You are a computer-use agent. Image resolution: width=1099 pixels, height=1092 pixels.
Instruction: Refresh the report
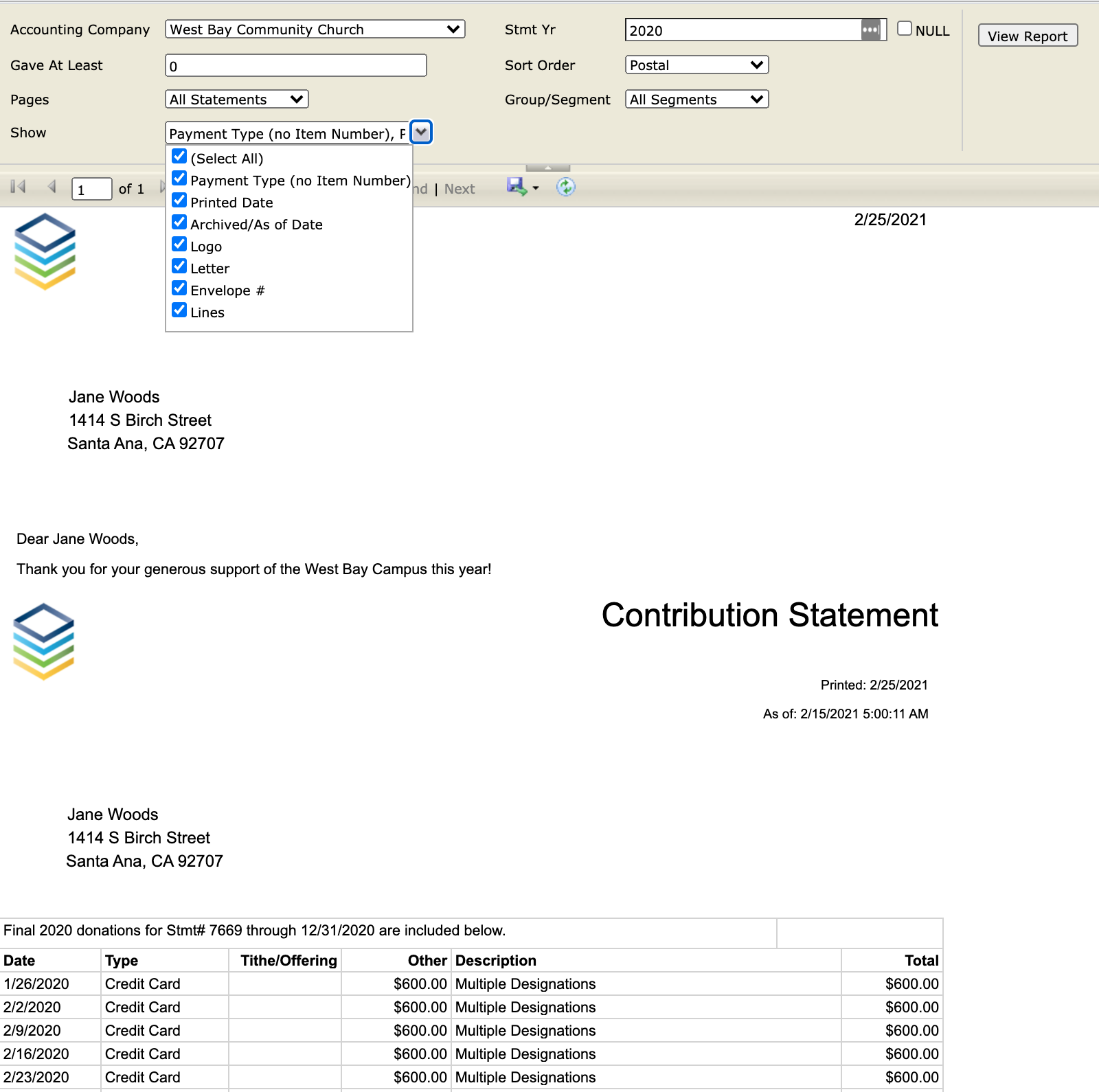point(565,187)
